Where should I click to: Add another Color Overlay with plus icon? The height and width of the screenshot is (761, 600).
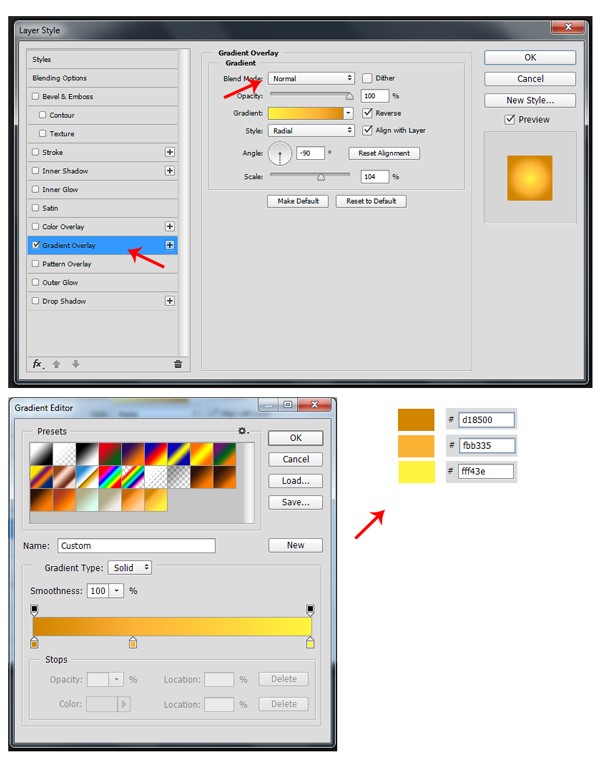tap(169, 227)
